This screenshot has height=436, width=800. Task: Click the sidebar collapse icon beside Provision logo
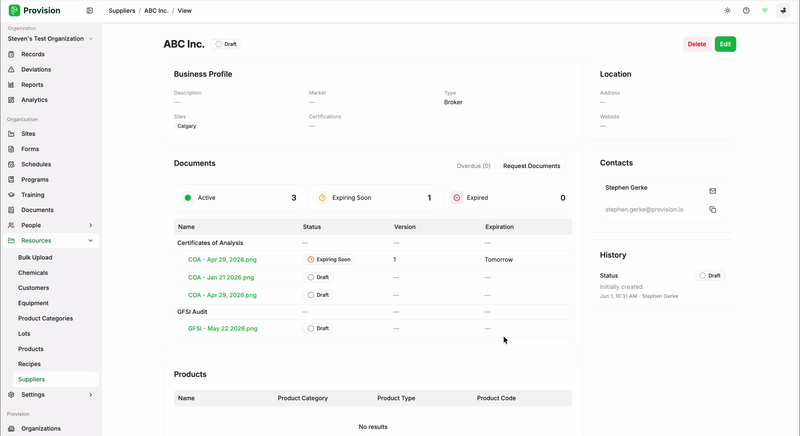tap(90, 11)
